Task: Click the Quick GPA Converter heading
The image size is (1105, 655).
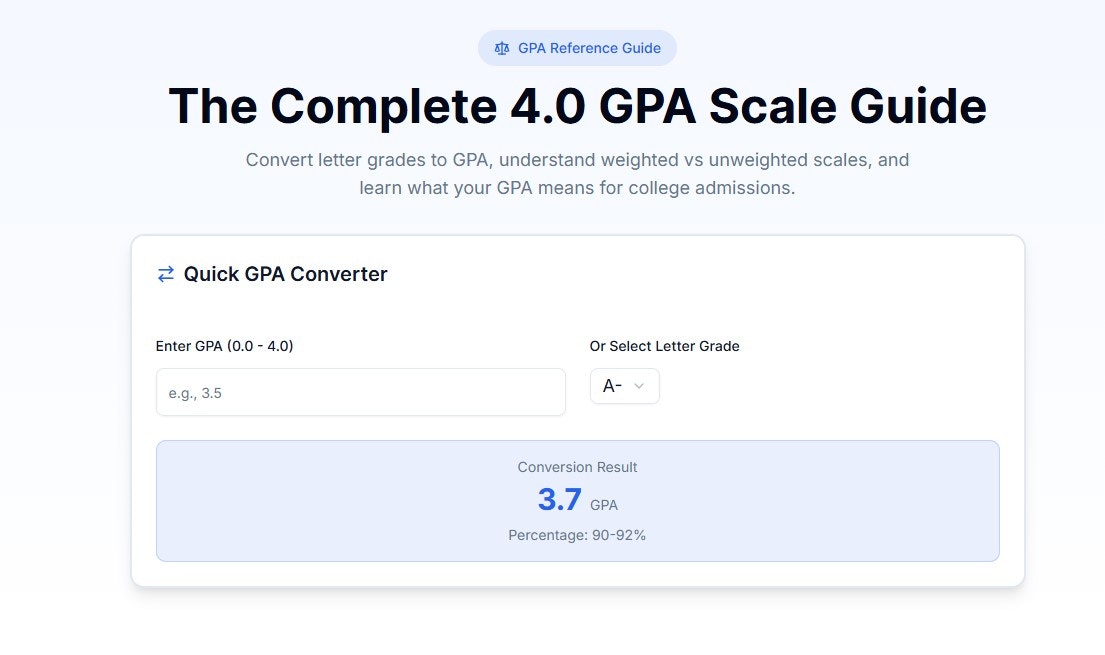Action: [x=285, y=274]
